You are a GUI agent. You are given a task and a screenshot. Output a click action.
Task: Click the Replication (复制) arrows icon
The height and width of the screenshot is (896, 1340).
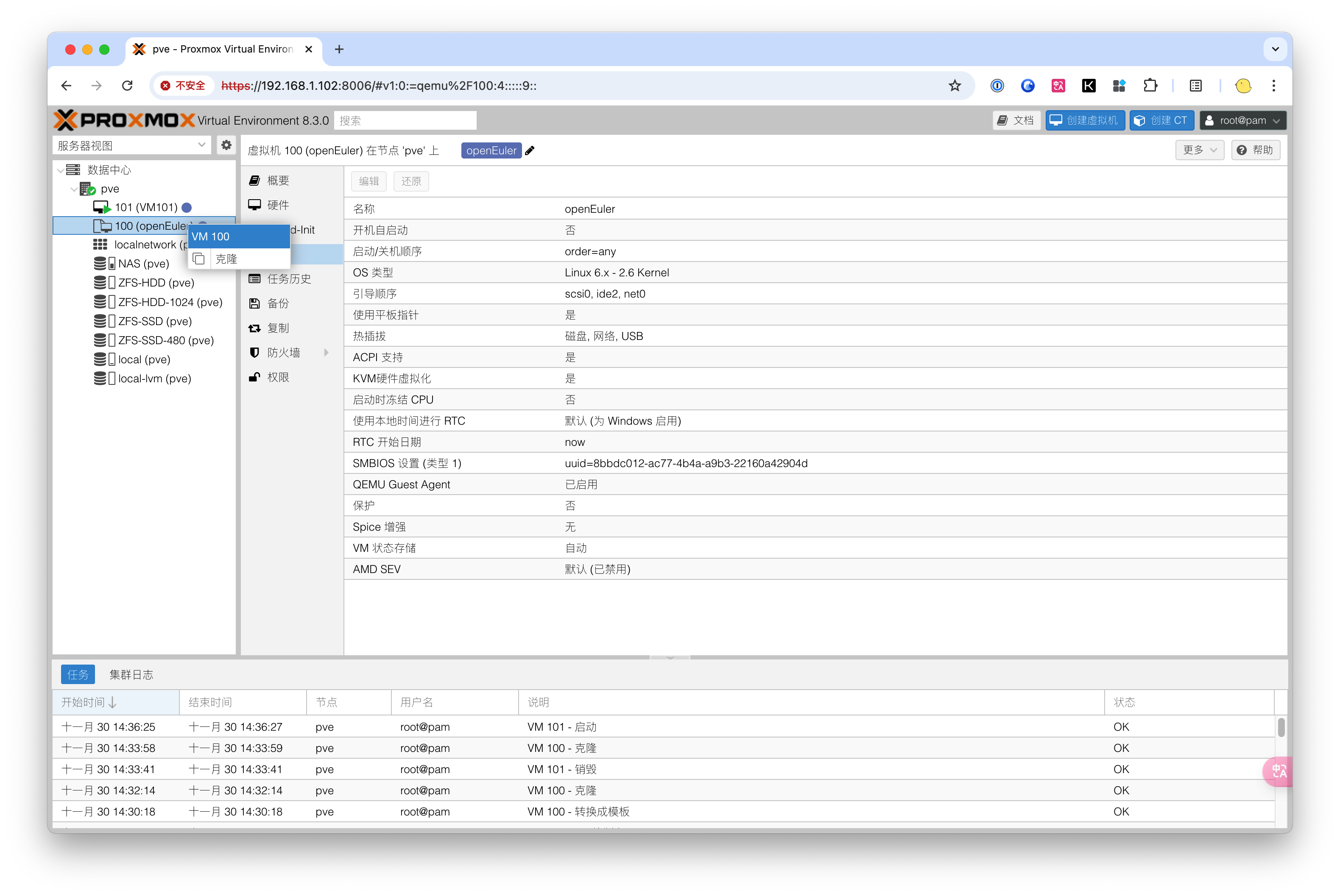(255, 328)
